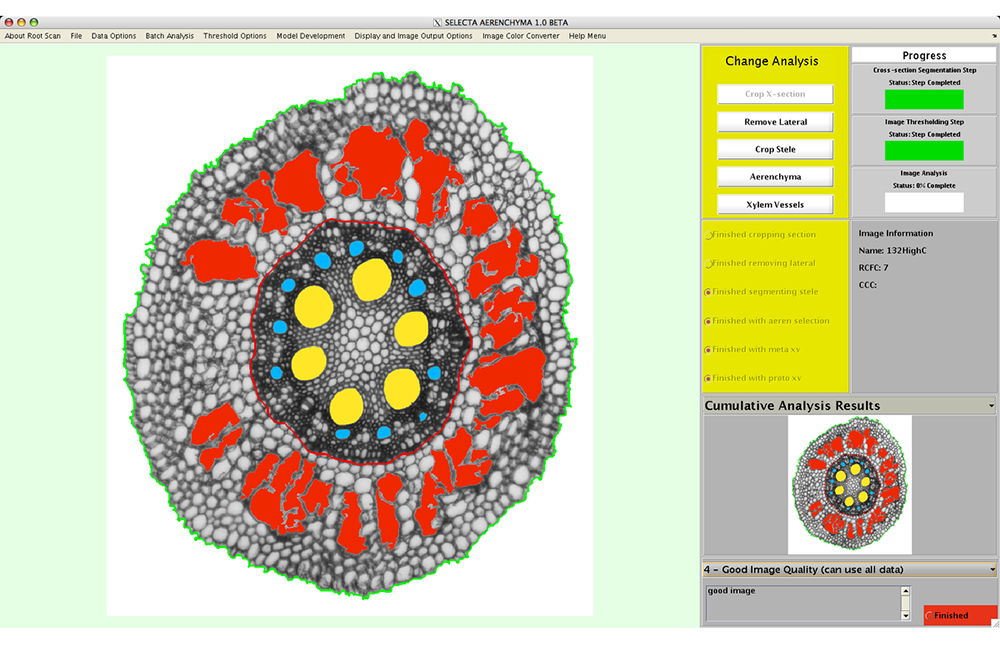Click the green zoom window button

34,22
